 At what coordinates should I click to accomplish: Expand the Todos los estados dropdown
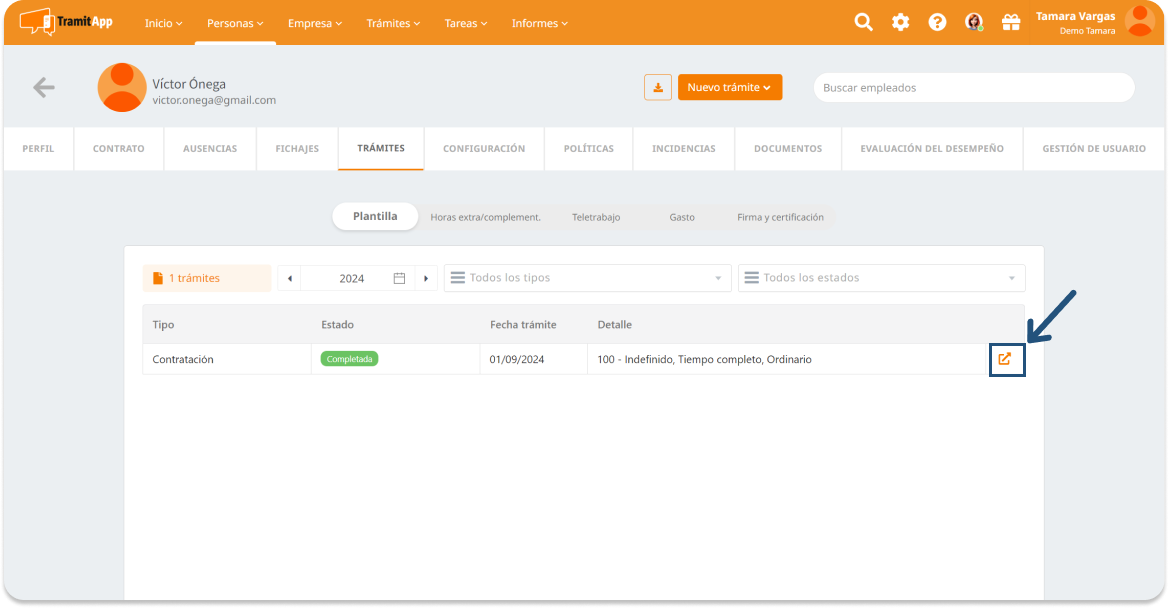881,278
